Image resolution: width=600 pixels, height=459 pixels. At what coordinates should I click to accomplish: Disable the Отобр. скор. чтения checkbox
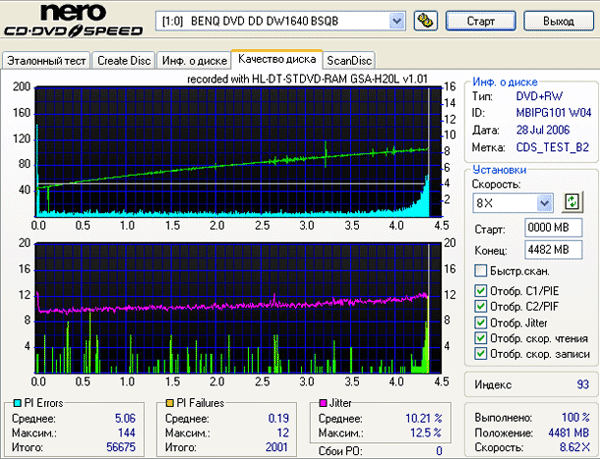pyautogui.click(x=481, y=338)
